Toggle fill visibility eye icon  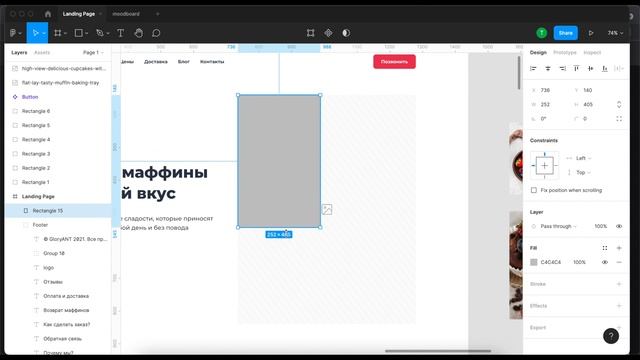[x=605, y=262]
